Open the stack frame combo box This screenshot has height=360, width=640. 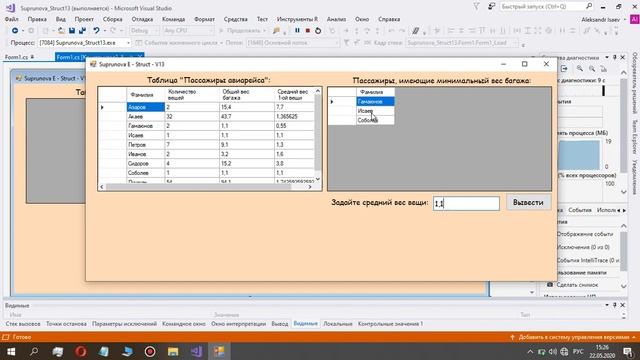[x=462, y=42]
